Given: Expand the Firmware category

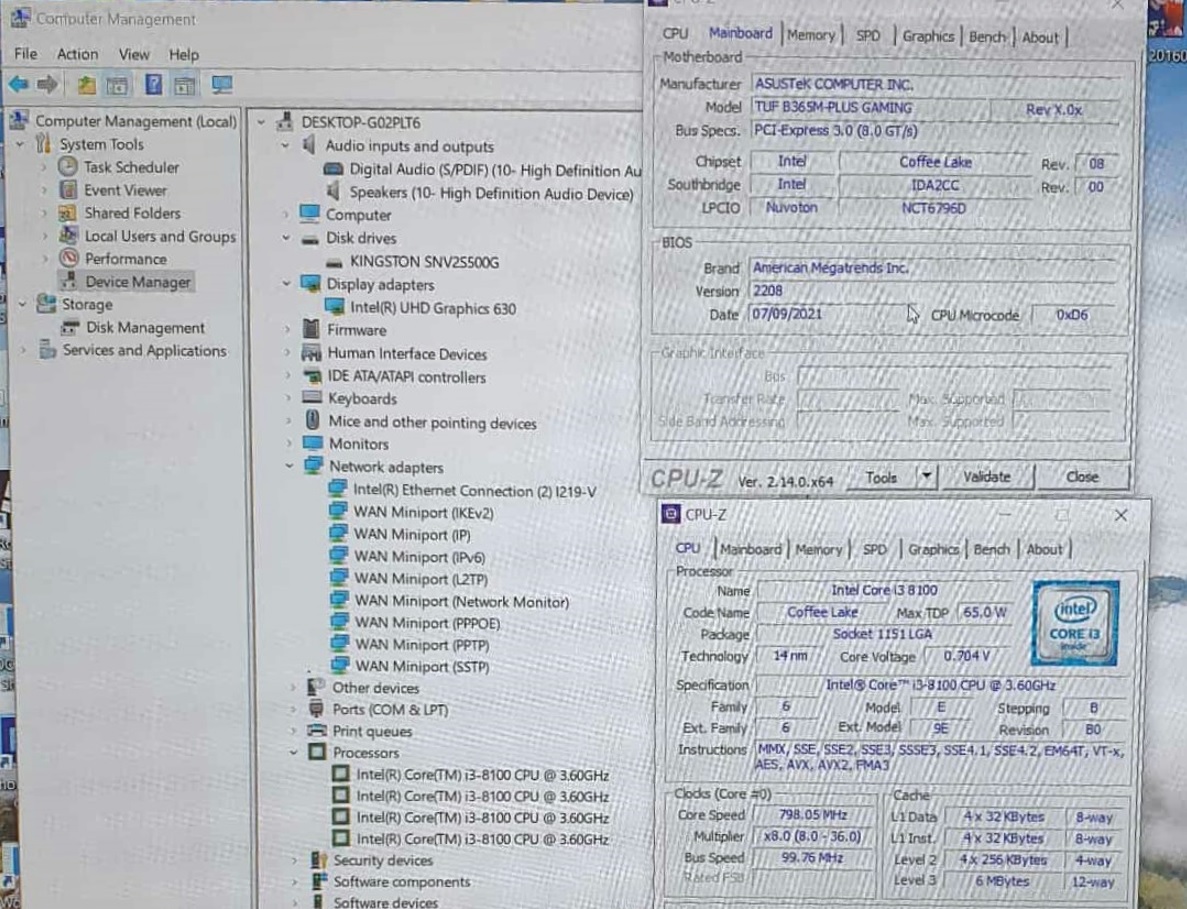Looking at the screenshot, I should pyautogui.click(x=287, y=330).
